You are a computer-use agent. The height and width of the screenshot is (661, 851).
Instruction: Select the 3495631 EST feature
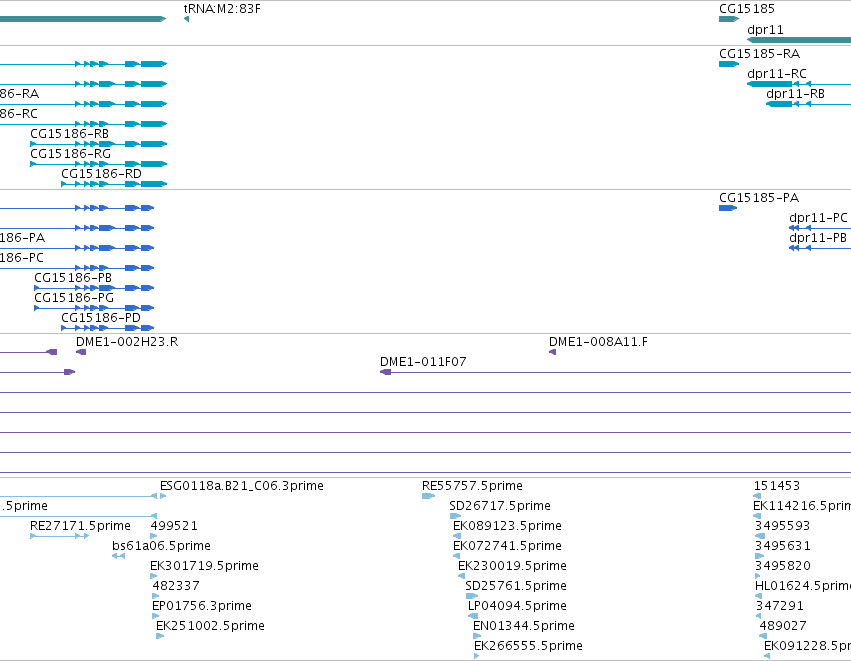(x=782, y=545)
